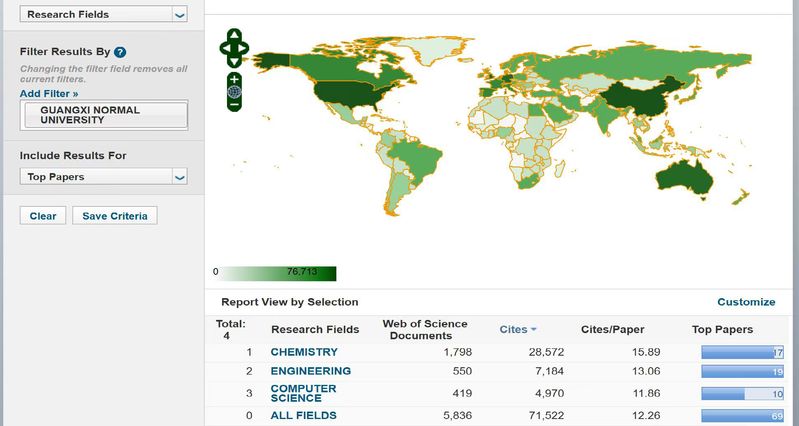Click the Research Fields column header
799x426 pixels.
click(x=315, y=330)
